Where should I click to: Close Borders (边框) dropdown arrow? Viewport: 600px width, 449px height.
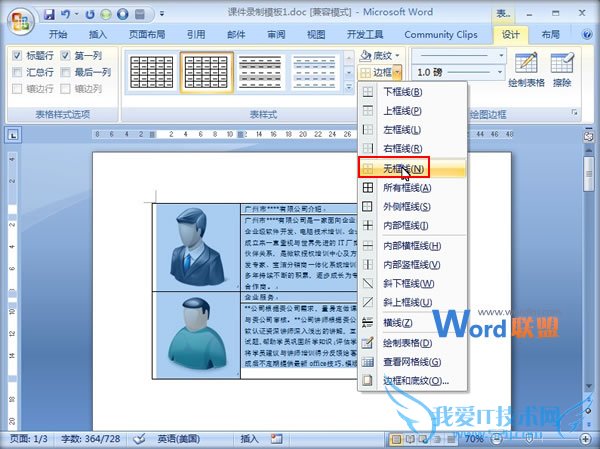click(398, 72)
